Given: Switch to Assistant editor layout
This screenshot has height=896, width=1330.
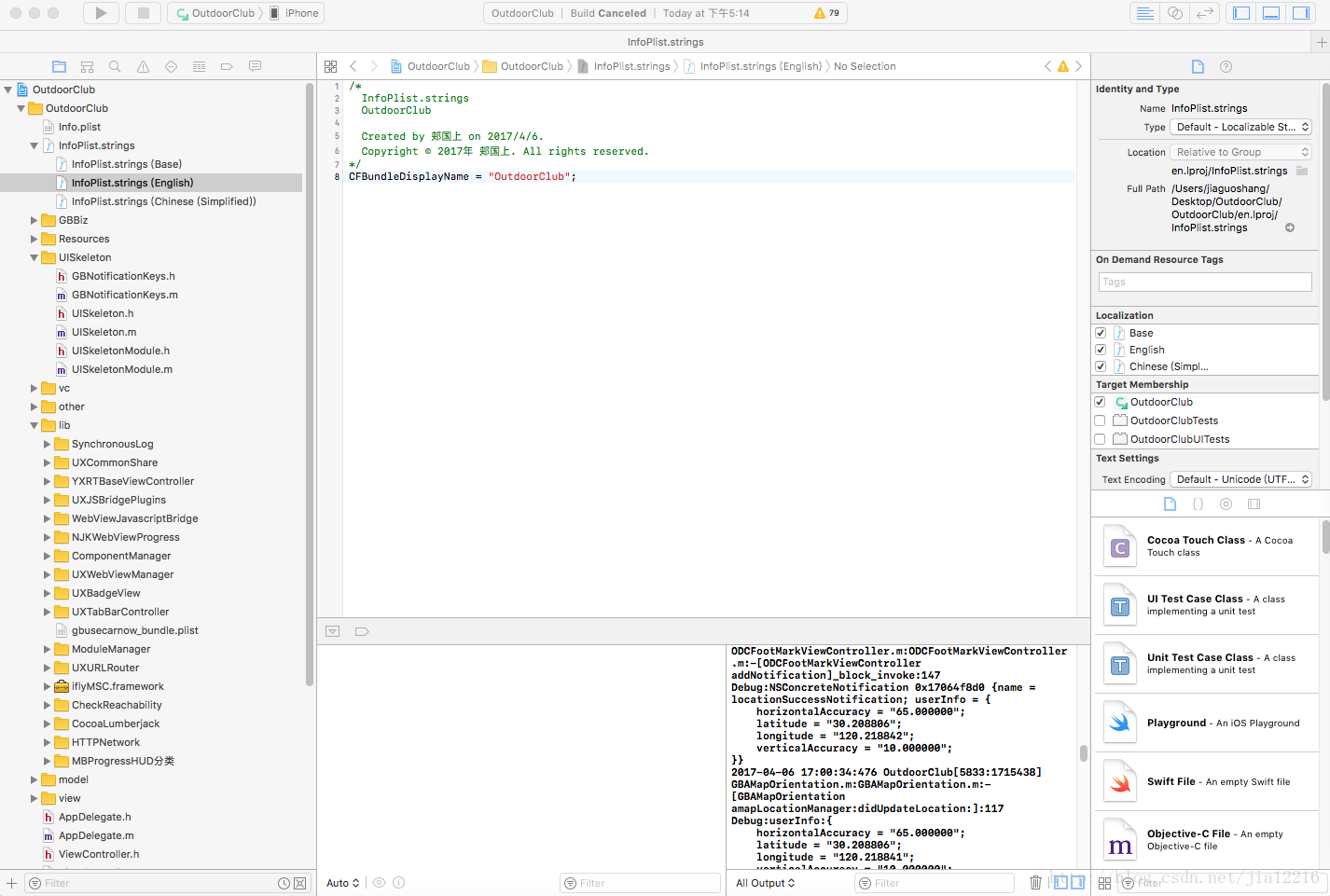Looking at the screenshot, I should coord(1175,13).
